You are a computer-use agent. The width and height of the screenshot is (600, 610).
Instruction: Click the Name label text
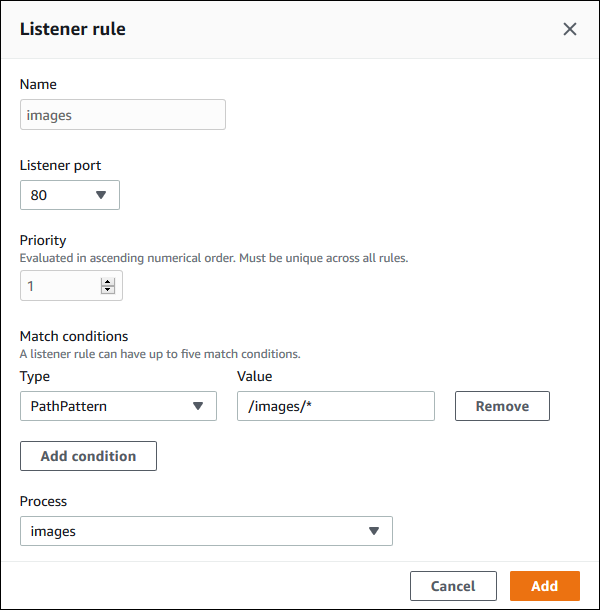click(x=38, y=85)
